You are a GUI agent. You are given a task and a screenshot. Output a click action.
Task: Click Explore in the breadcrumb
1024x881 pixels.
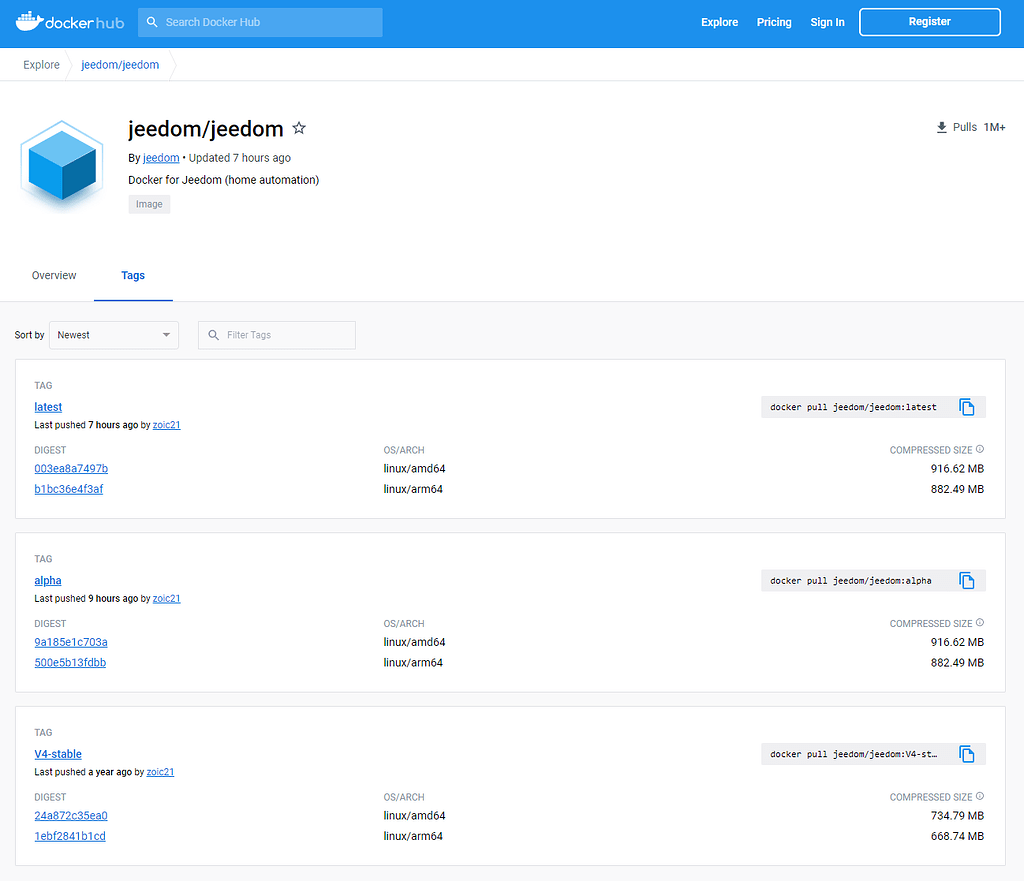tap(41, 64)
